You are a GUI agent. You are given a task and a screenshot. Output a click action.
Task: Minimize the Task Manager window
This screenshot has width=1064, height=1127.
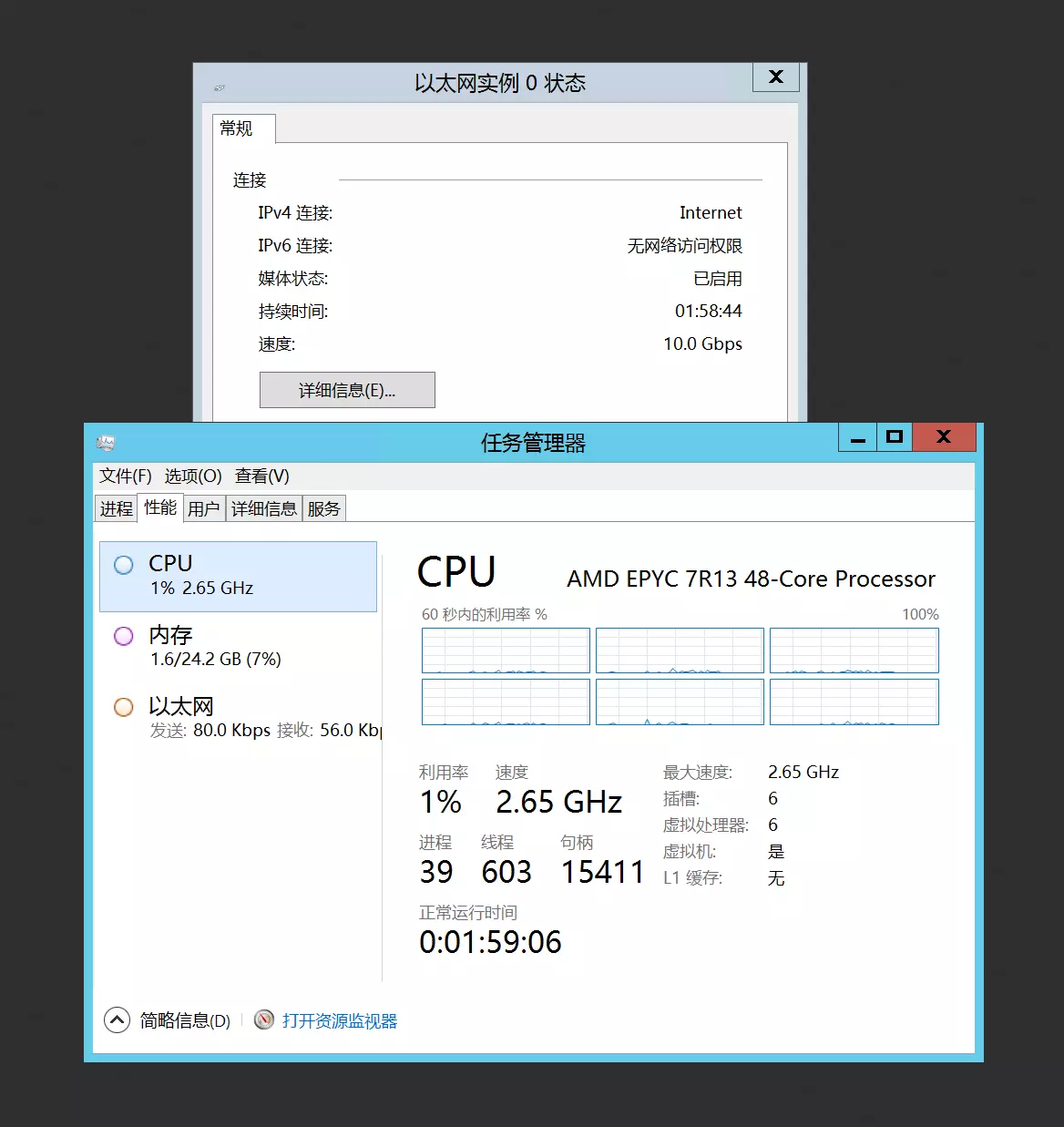[857, 437]
